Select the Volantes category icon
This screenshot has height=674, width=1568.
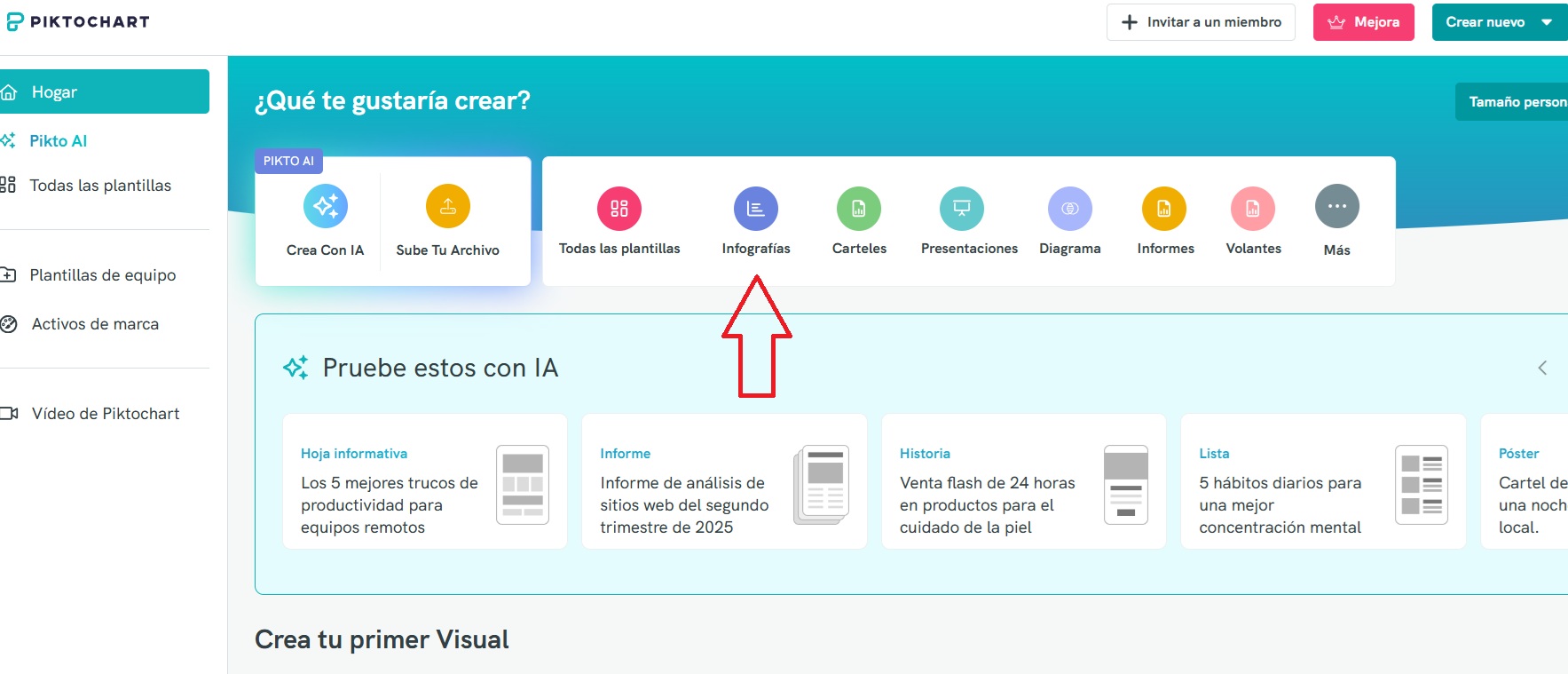pyautogui.click(x=1253, y=208)
